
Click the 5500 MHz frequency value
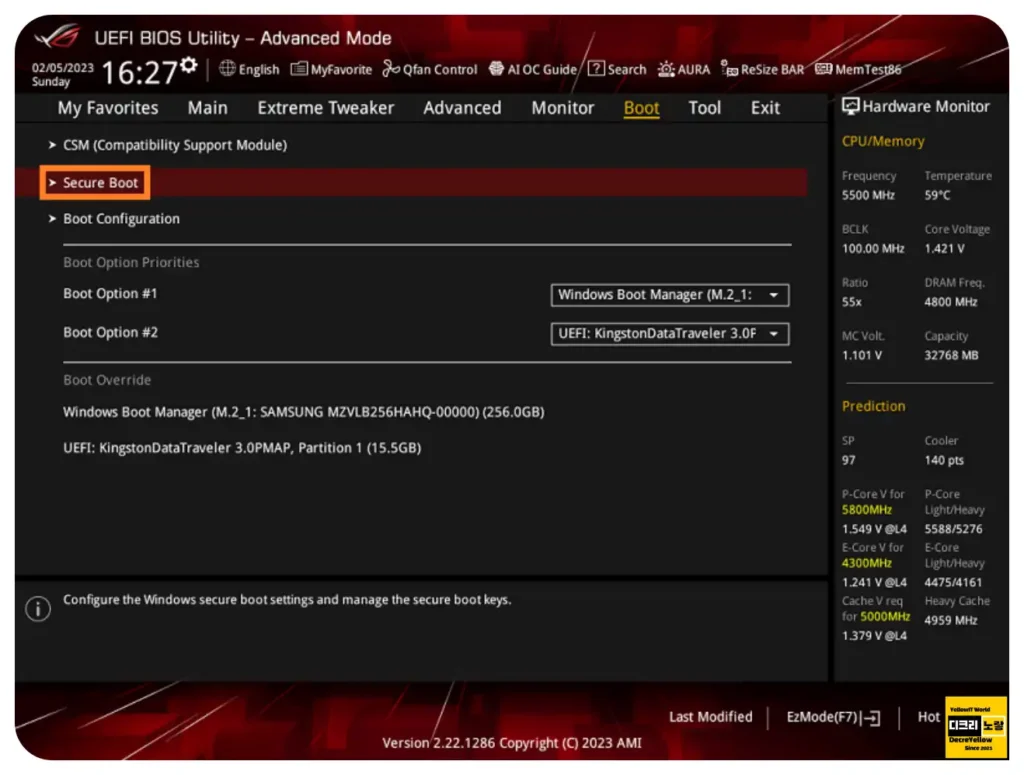868,195
